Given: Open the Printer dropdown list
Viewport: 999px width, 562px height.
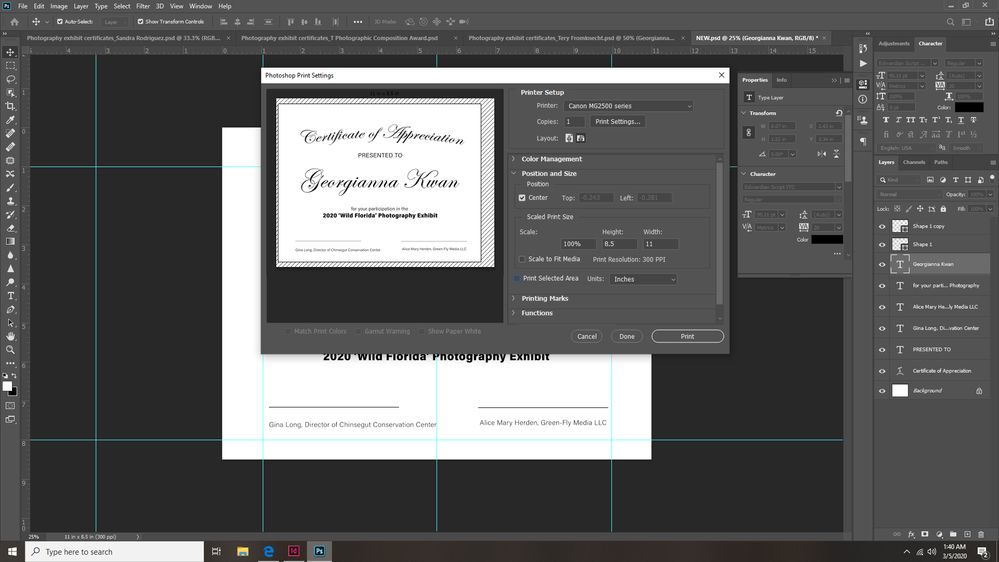Looking at the screenshot, I should [x=628, y=106].
